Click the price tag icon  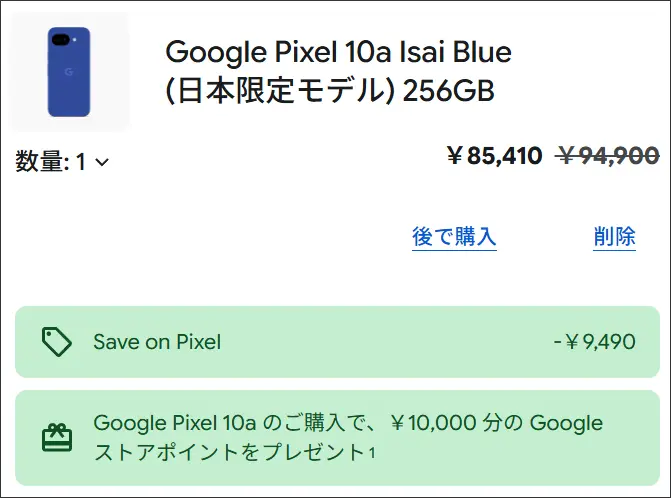click(56, 342)
